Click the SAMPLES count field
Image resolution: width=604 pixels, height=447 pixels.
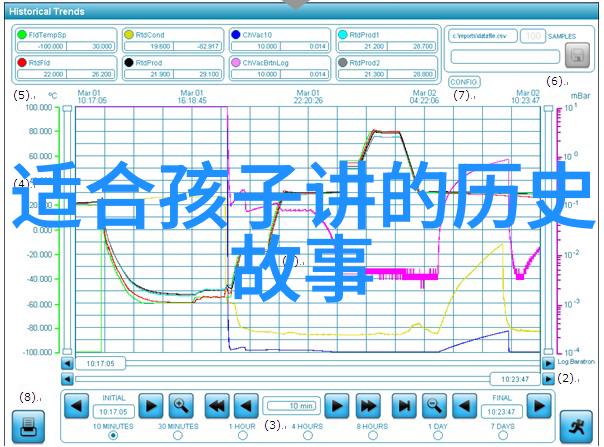coord(533,36)
